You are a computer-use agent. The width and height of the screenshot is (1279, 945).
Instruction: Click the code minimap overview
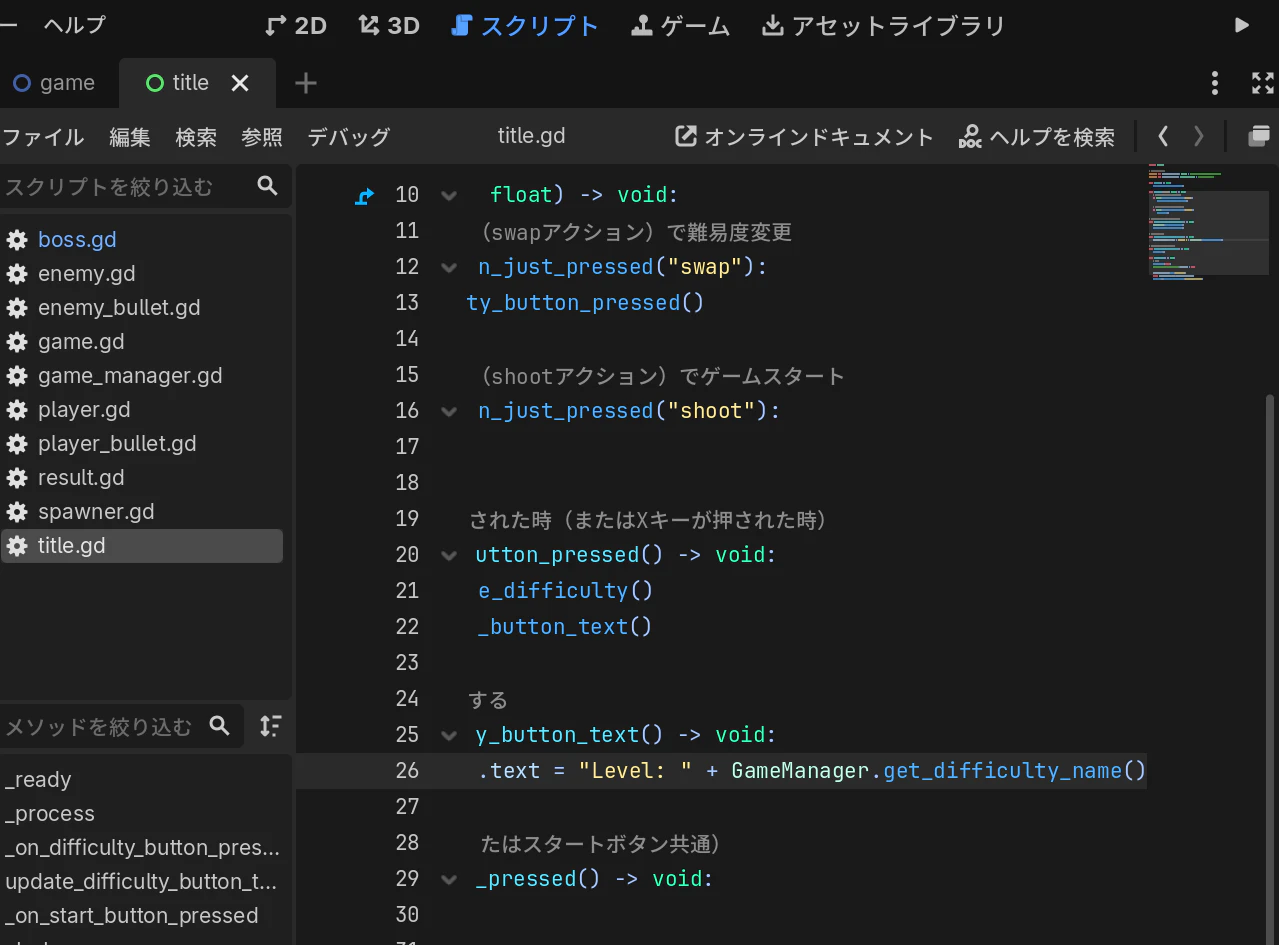1206,223
